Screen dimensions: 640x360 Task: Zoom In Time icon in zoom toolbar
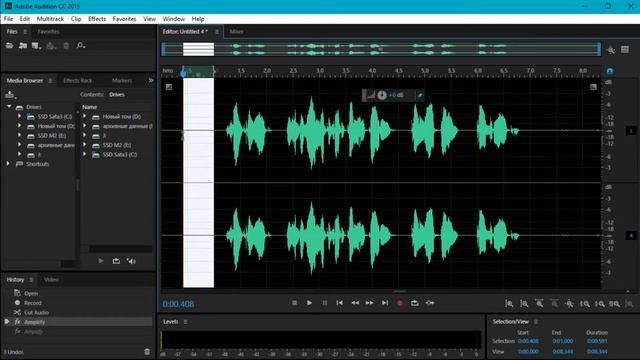point(539,304)
